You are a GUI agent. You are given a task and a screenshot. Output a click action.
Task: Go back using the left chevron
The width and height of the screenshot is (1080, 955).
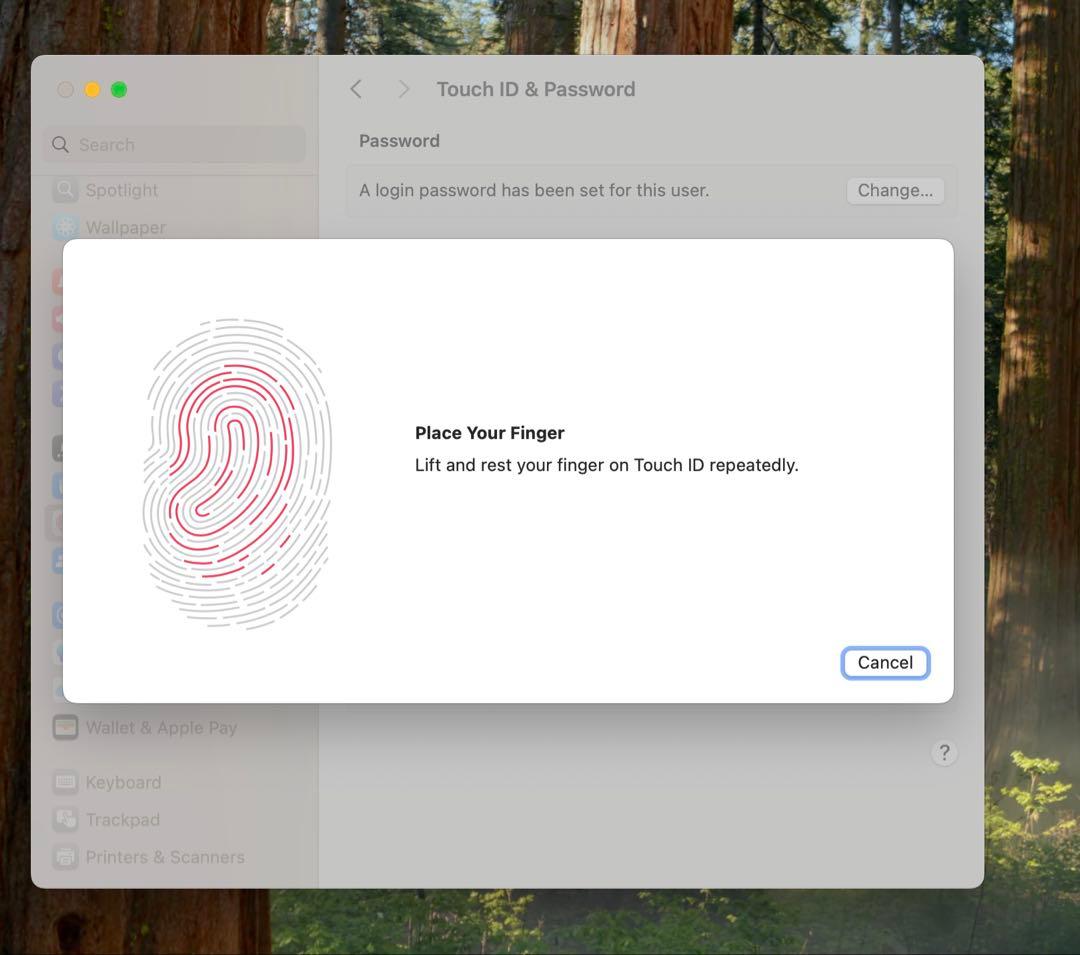pyautogui.click(x=356, y=89)
